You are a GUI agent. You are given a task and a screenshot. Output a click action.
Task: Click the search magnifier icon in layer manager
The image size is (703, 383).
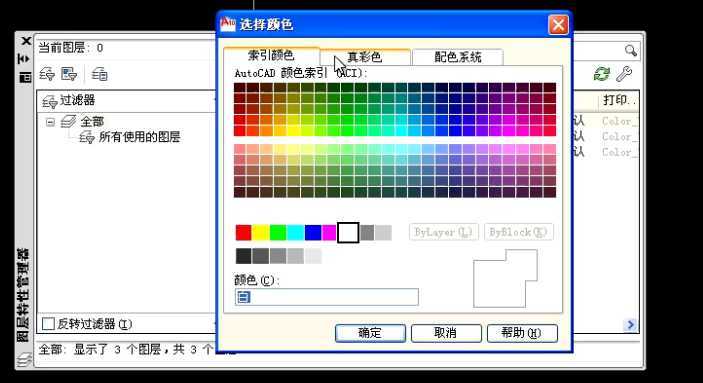(631, 50)
